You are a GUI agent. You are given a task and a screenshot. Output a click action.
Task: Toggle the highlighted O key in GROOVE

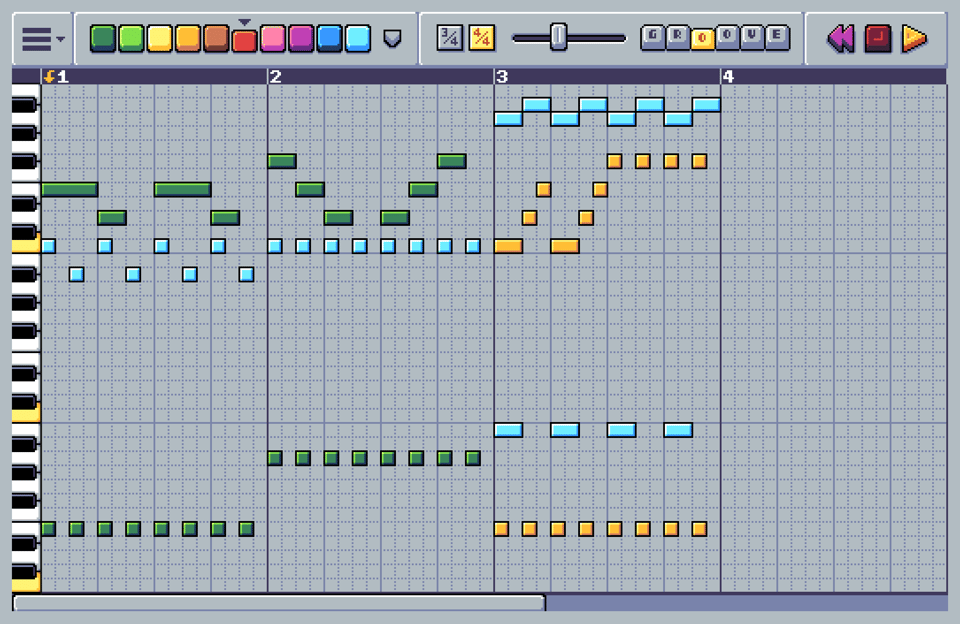[x=703, y=37]
